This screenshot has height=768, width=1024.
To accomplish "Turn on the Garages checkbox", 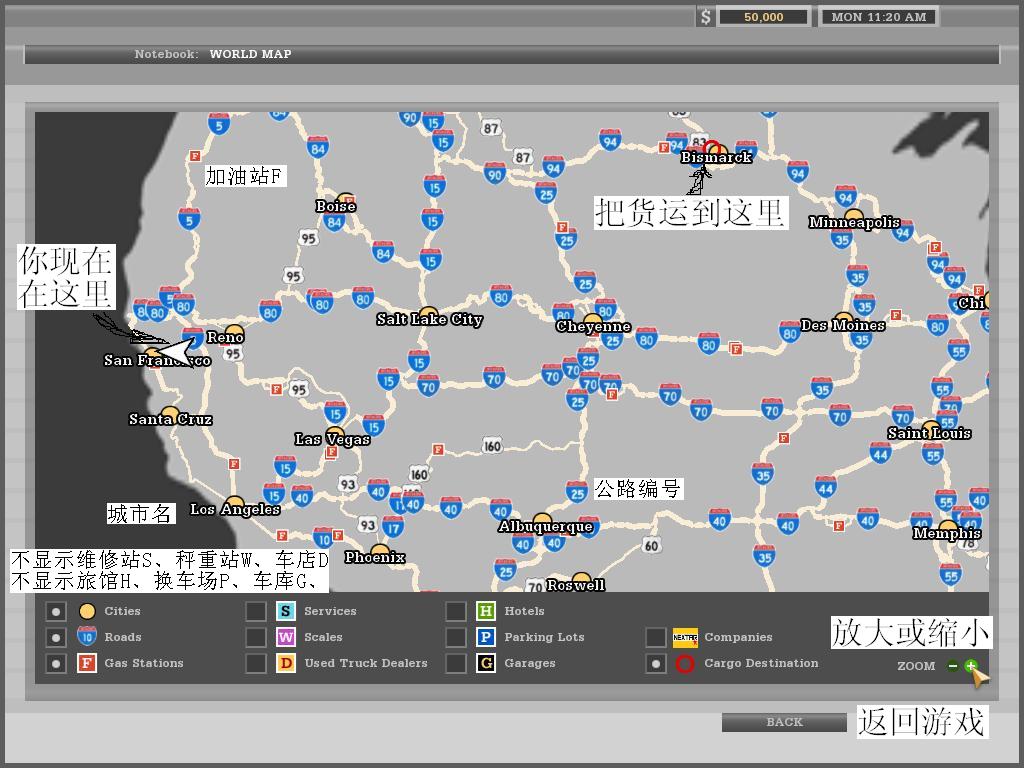I will (x=456, y=663).
